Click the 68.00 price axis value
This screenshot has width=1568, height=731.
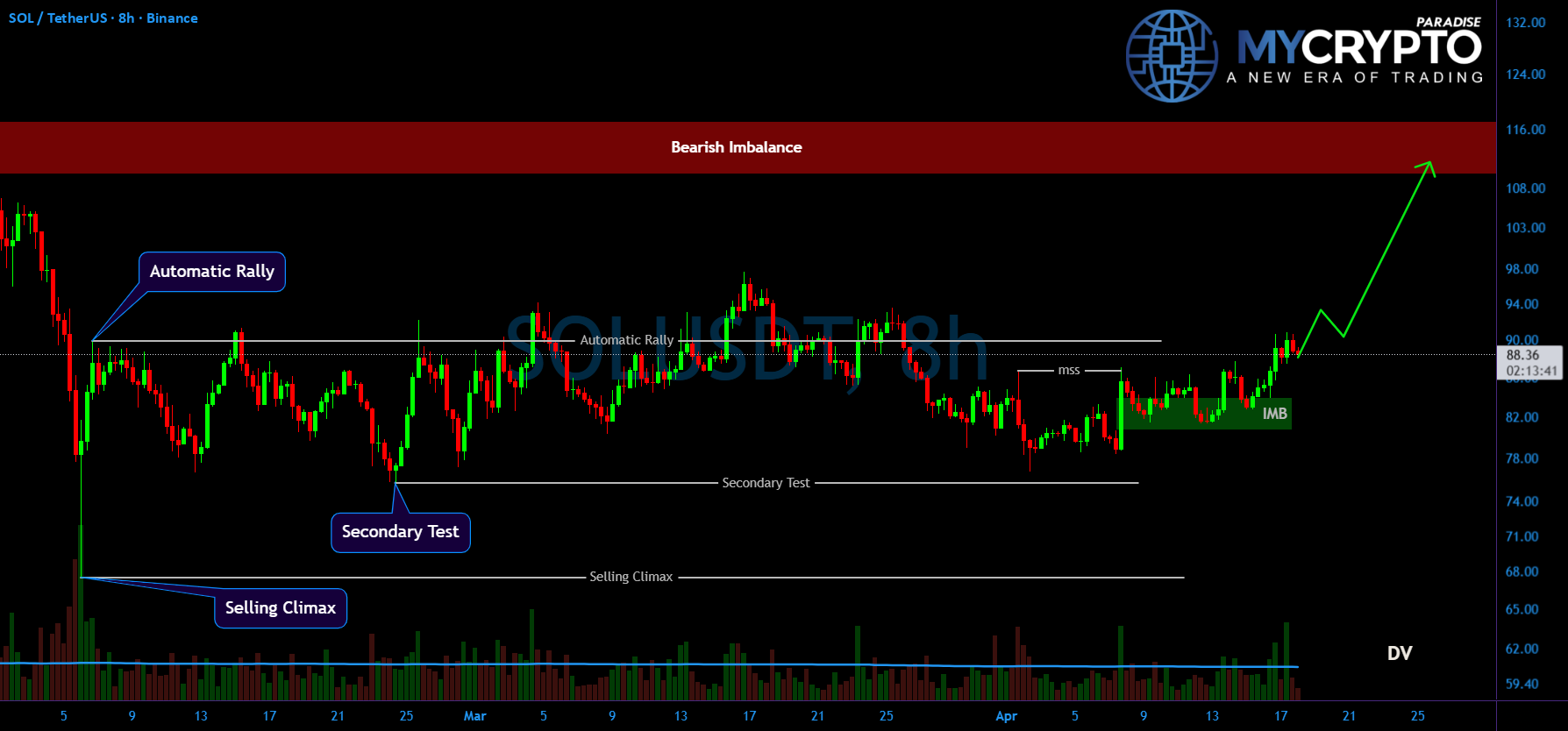tap(1522, 571)
